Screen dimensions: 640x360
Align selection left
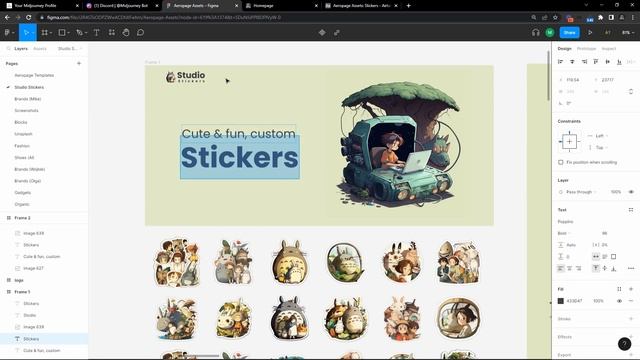coord(560,62)
